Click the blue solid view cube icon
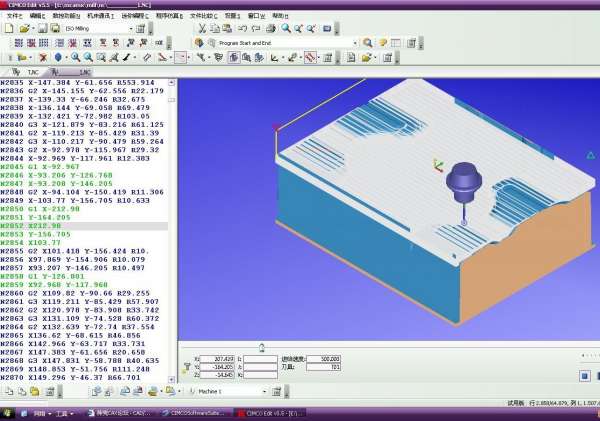 click(x=58, y=58)
